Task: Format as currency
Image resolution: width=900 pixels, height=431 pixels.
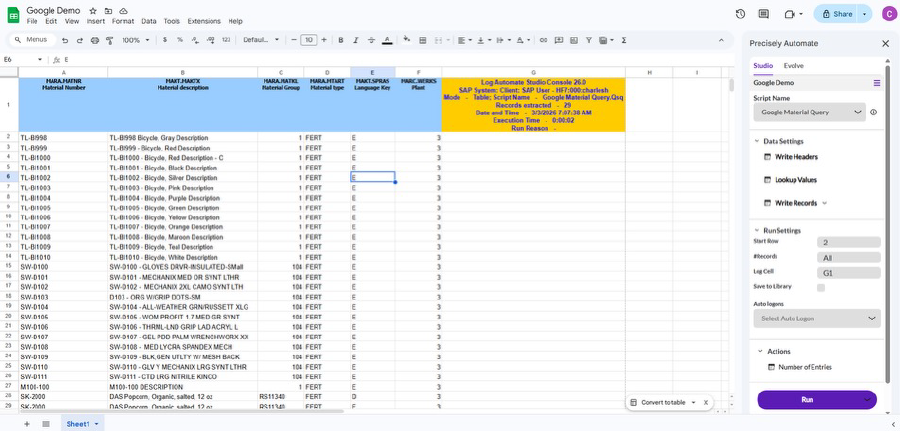Action: click(165, 40)
